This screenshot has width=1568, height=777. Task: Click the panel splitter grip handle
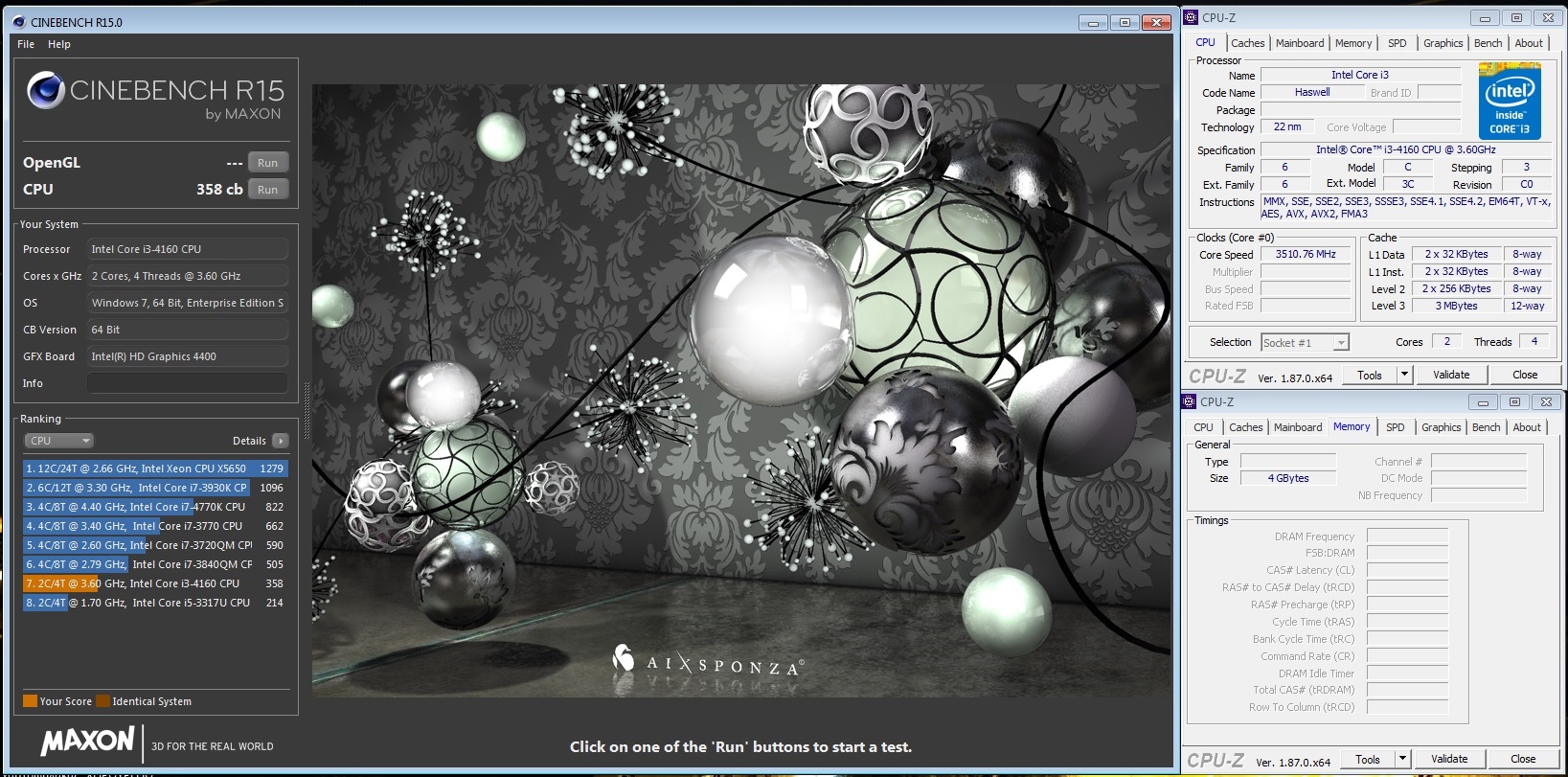307,409
